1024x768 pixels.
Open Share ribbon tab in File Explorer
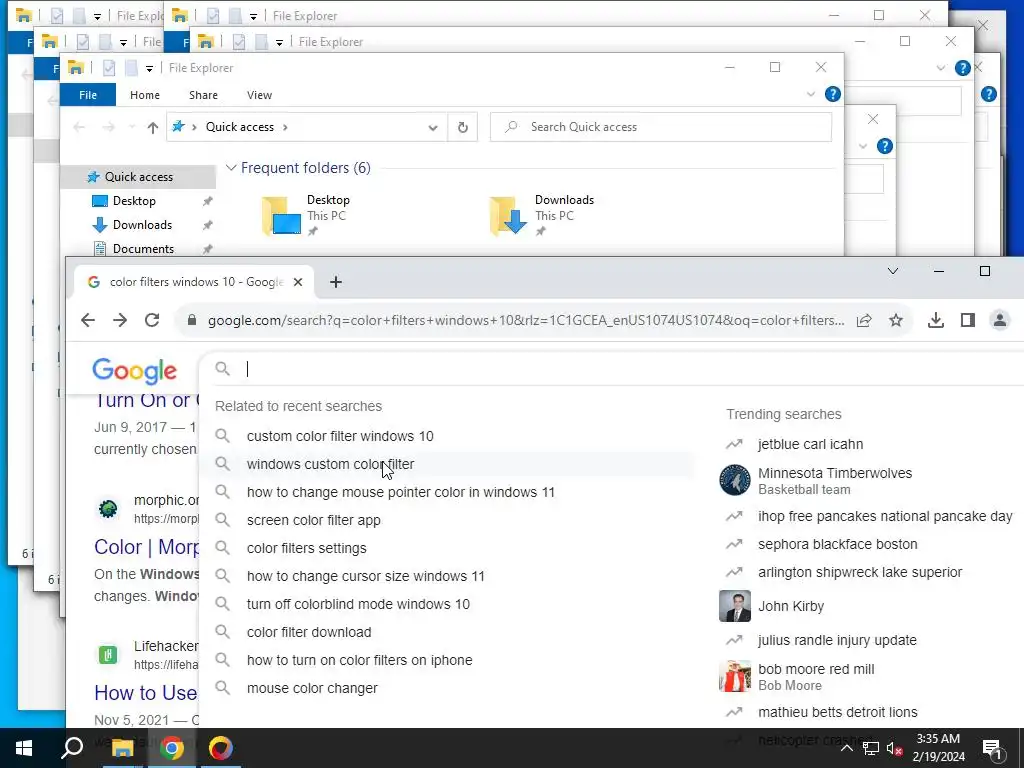[x=203, y=95]
